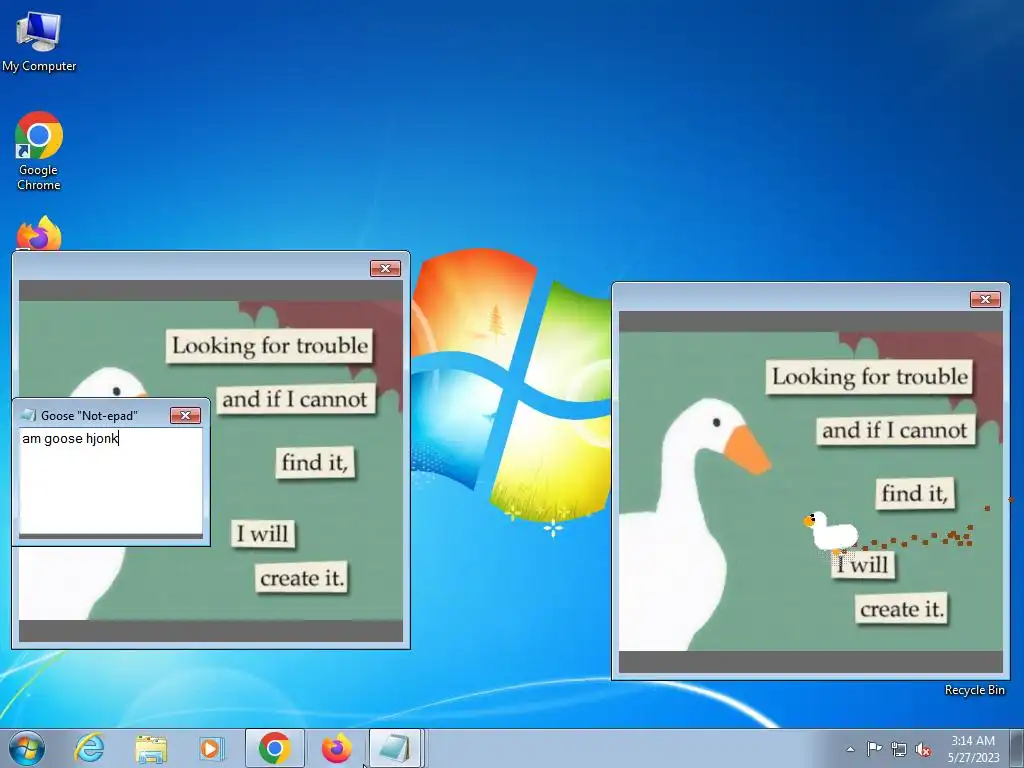Screen dimensions: 1024x768
Task: Click the muted volume tray icon
Action: click(x=923, y=749)
